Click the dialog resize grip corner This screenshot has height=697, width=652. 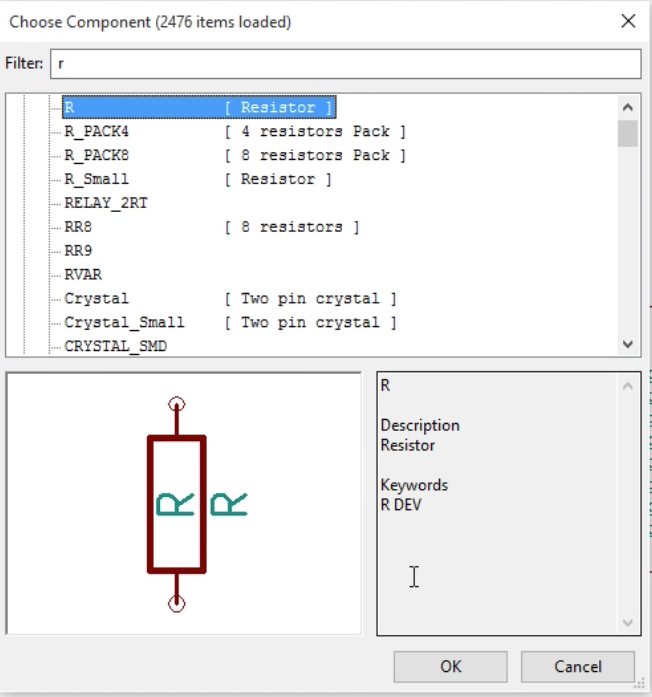pyautogui.click(x=639, y=683)
